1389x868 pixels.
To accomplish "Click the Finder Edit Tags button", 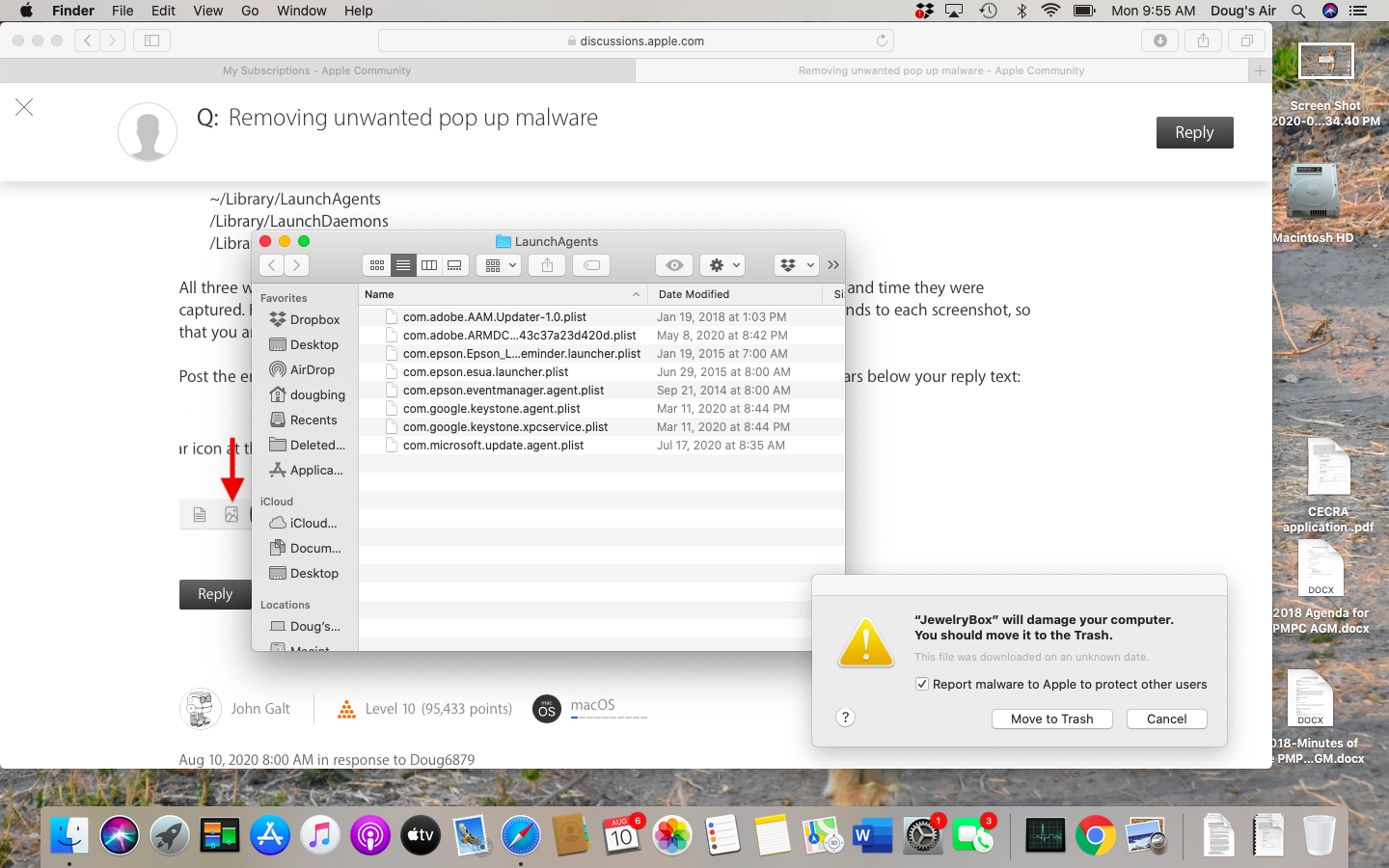I will pos(591,265).
